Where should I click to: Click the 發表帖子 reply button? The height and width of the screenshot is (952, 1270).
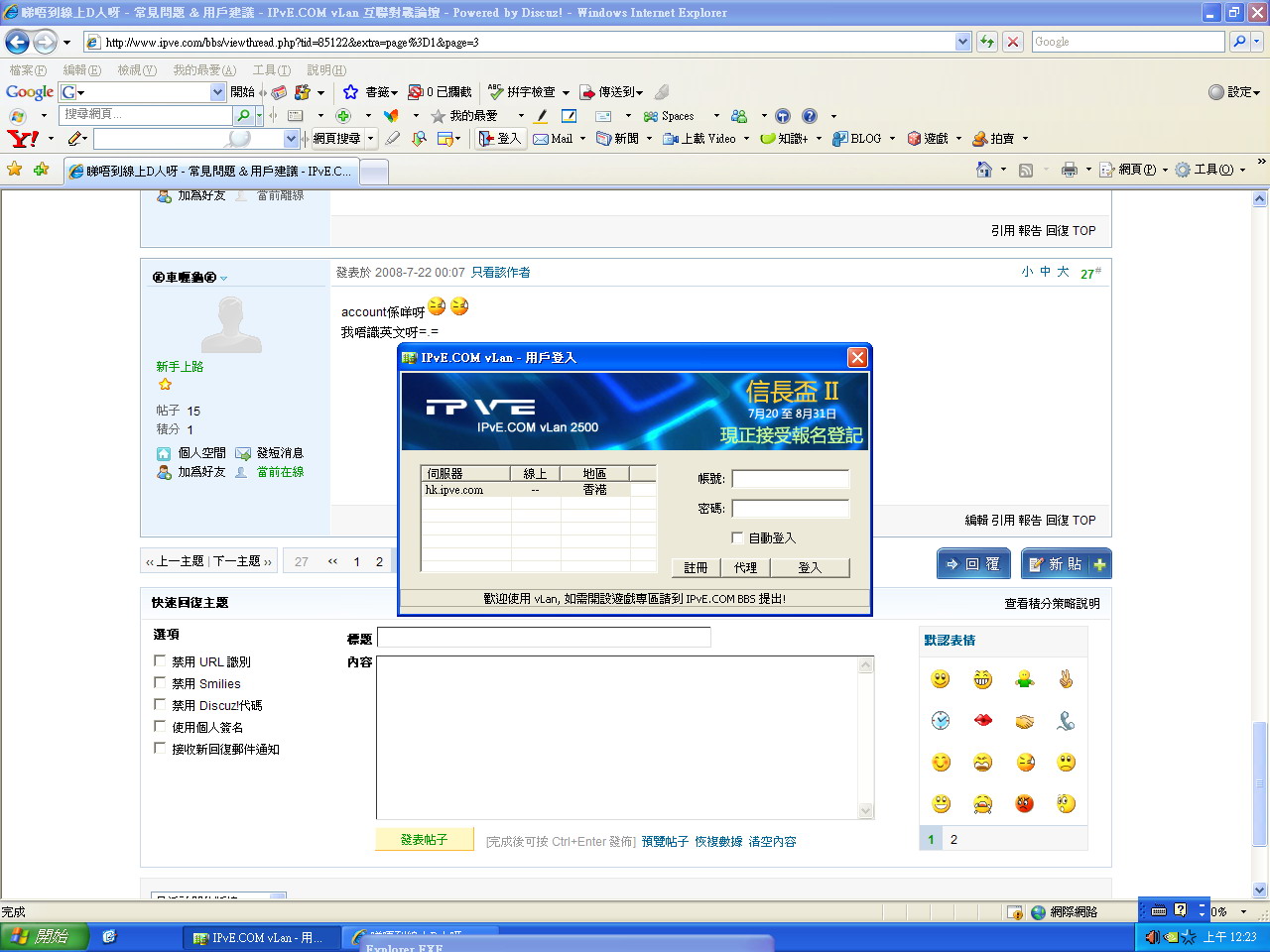pyautogui.click(x=424, y=839)
